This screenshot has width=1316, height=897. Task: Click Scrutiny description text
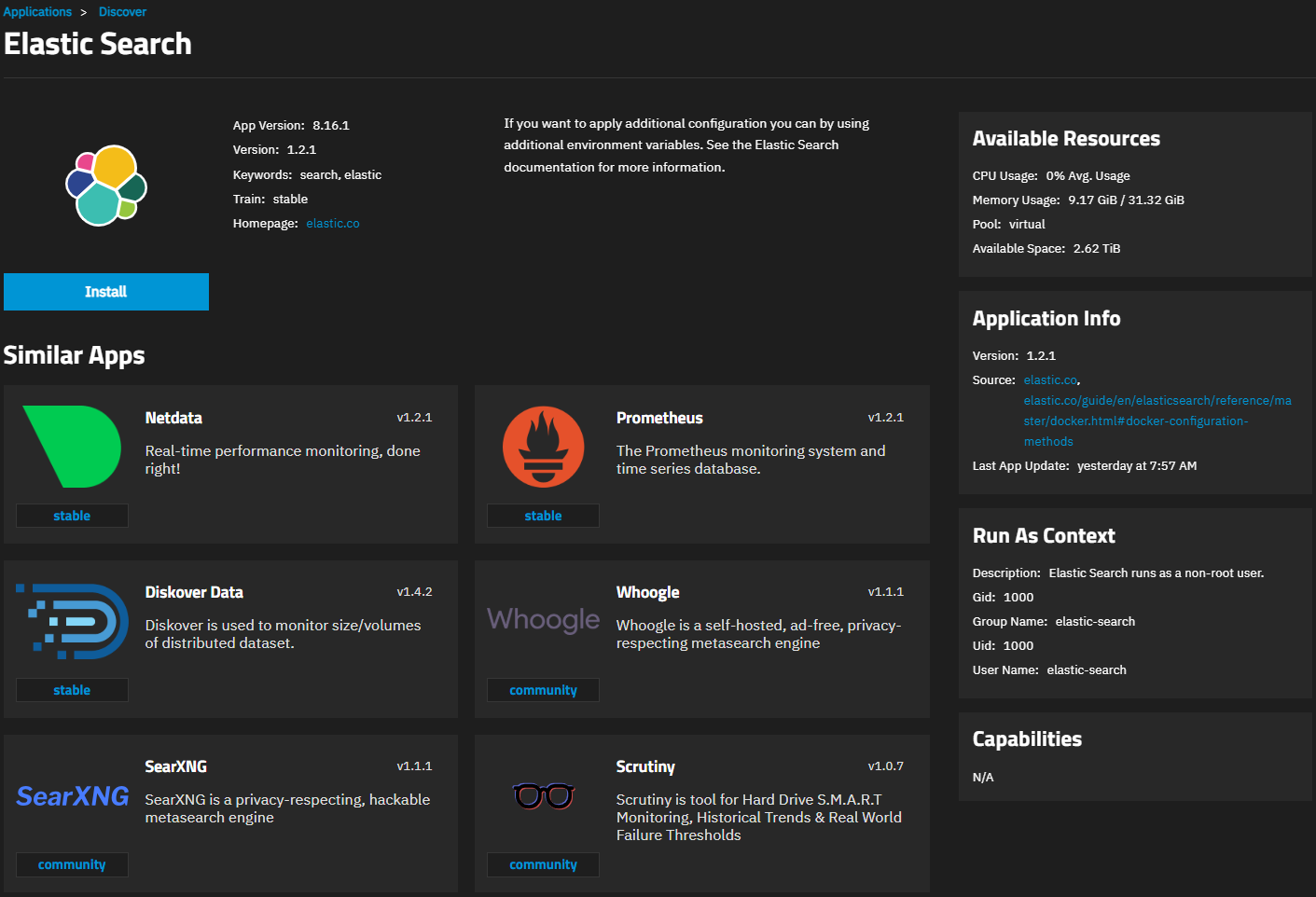pyautogui.click(x=759, y=818)
